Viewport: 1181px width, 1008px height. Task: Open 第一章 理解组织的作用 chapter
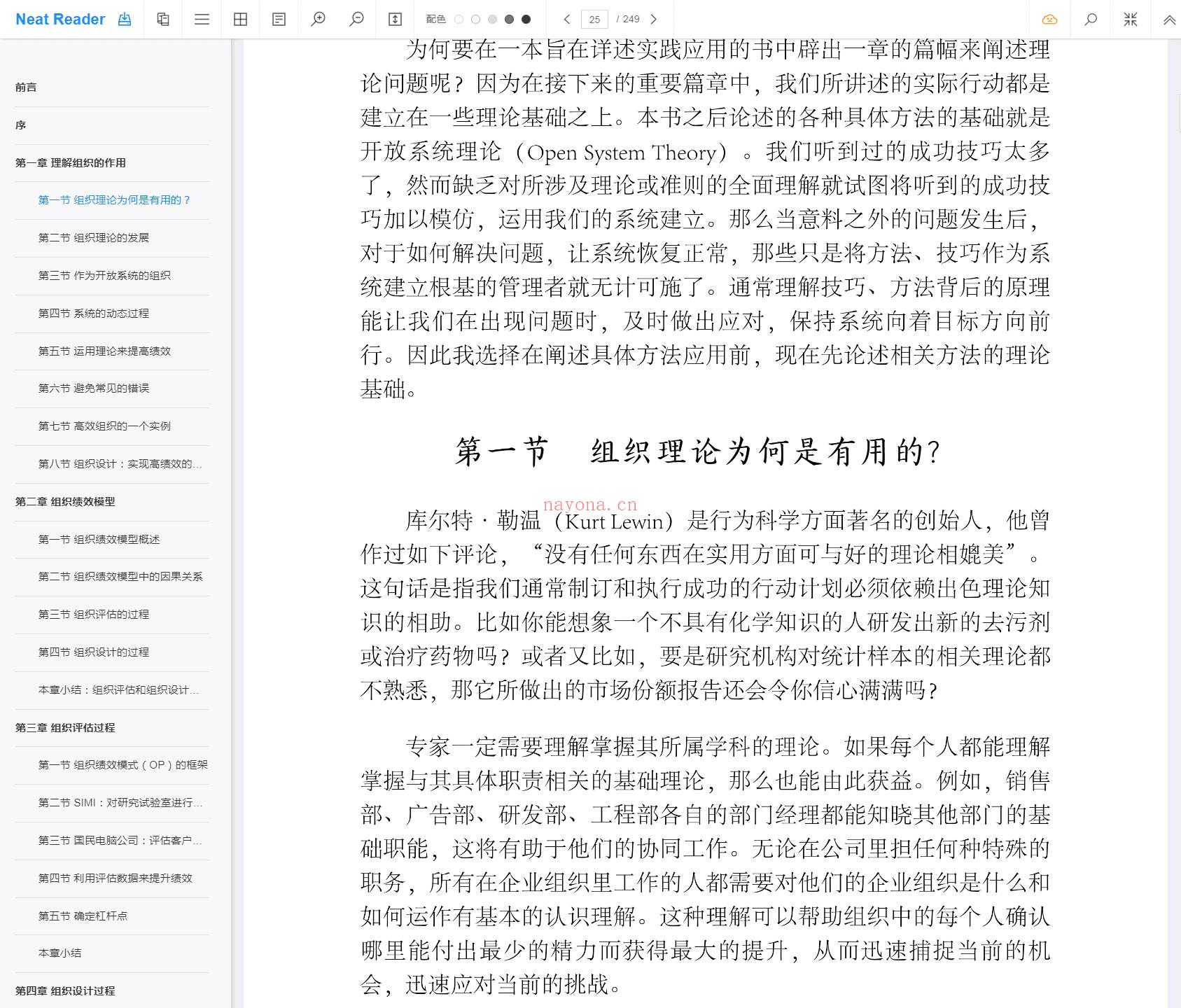coord(71,163)
